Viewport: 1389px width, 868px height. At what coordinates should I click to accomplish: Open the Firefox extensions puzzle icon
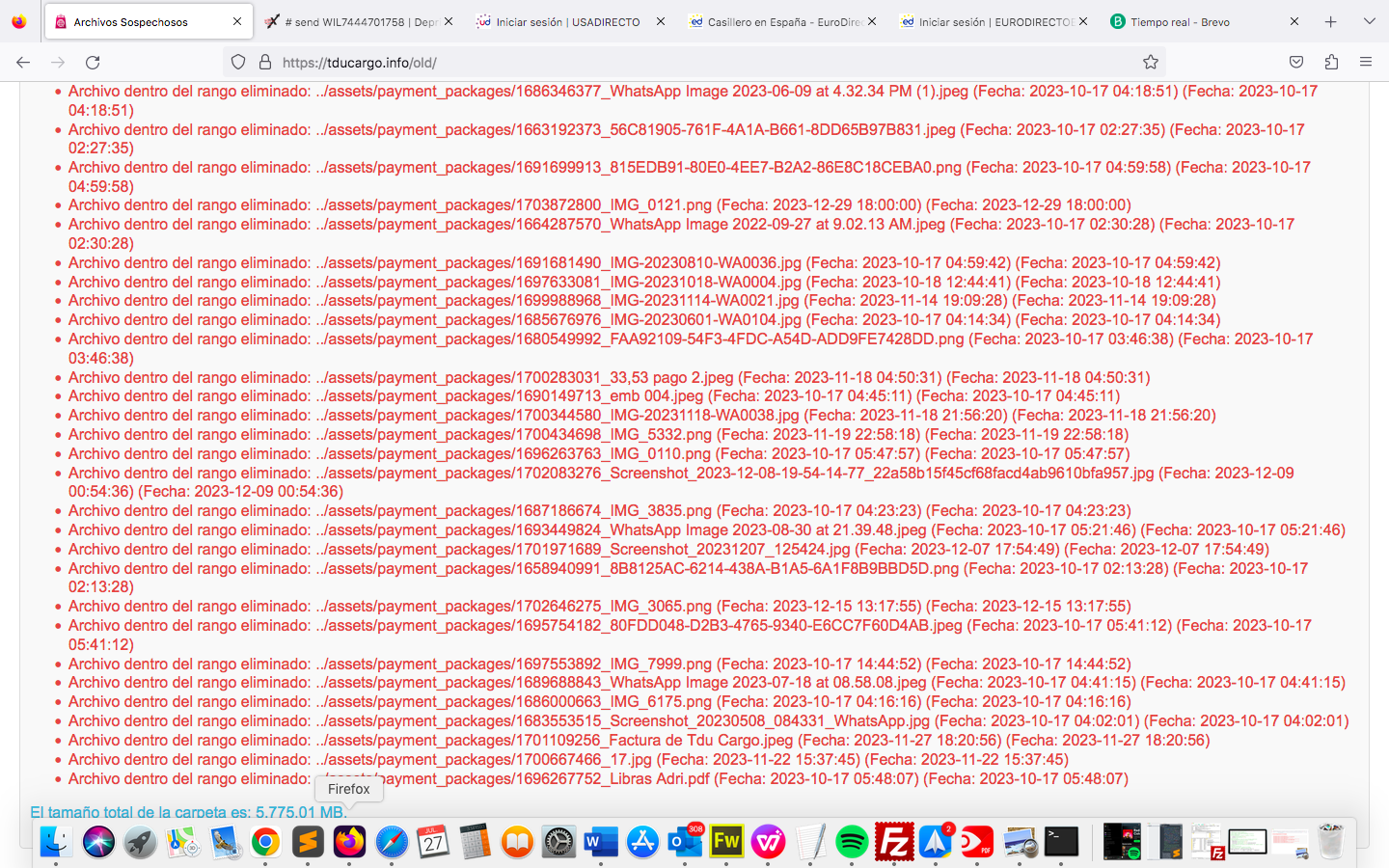1331,63
